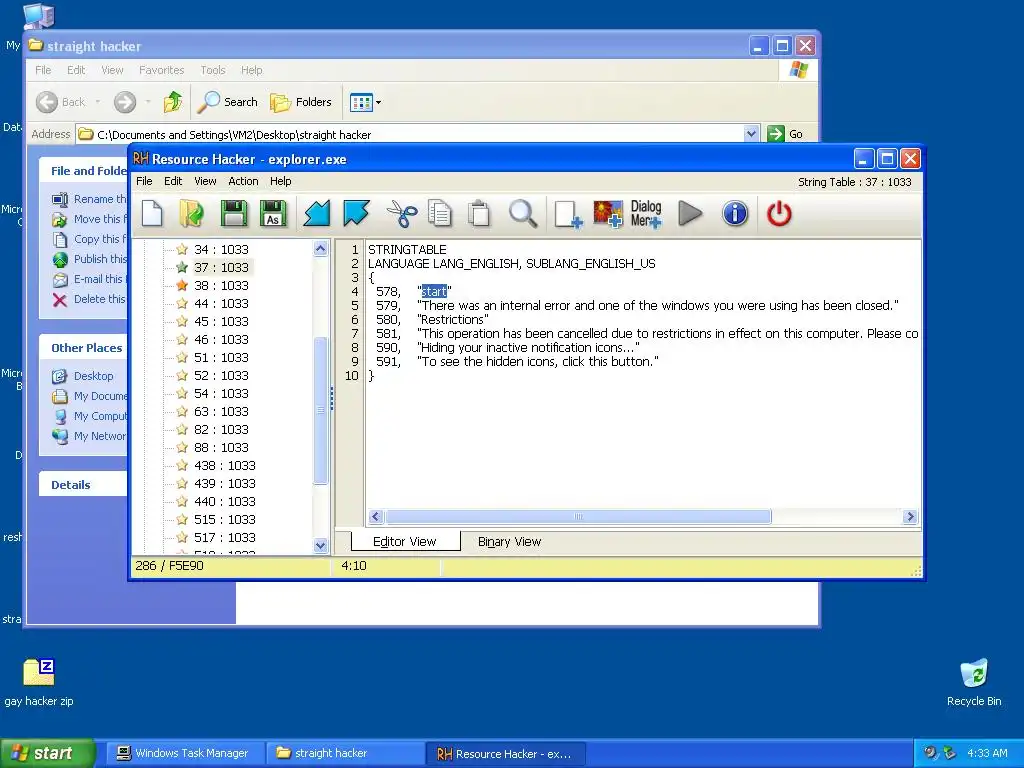Click inside the explorer Address field

pos(418,134)
